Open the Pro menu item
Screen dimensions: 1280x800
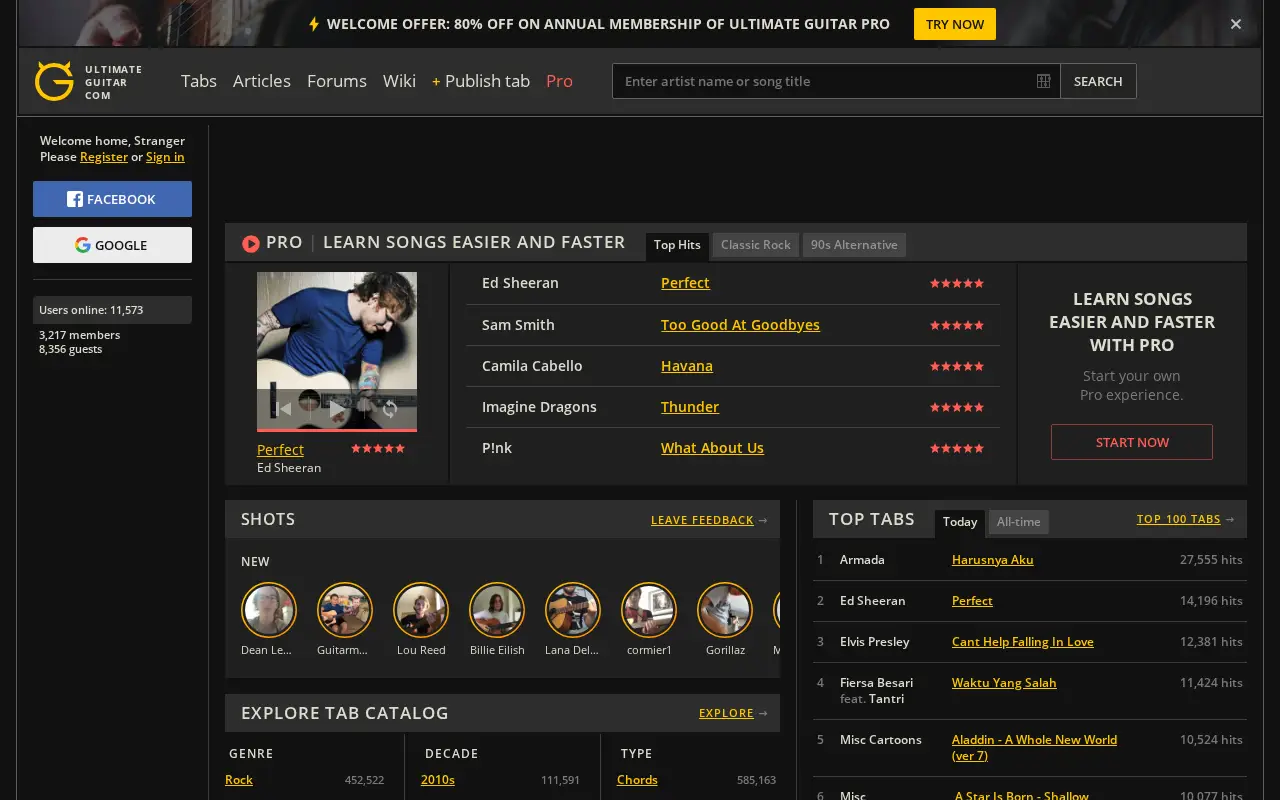tap(560, 81)
